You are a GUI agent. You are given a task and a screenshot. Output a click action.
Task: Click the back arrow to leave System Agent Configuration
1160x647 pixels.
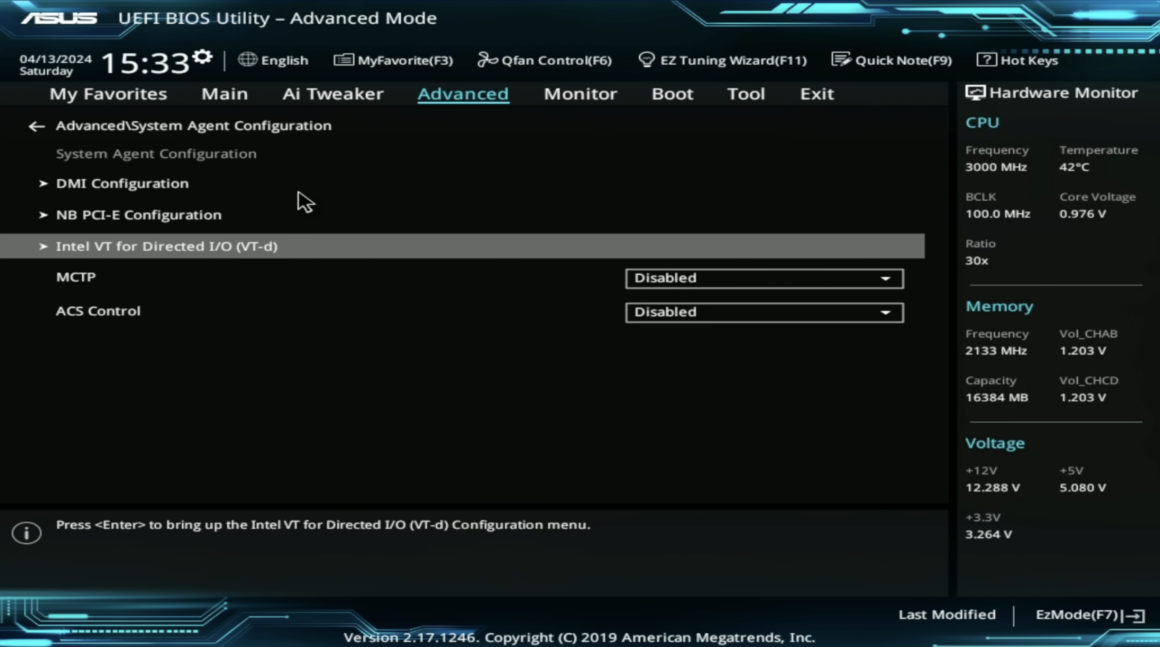36,126
